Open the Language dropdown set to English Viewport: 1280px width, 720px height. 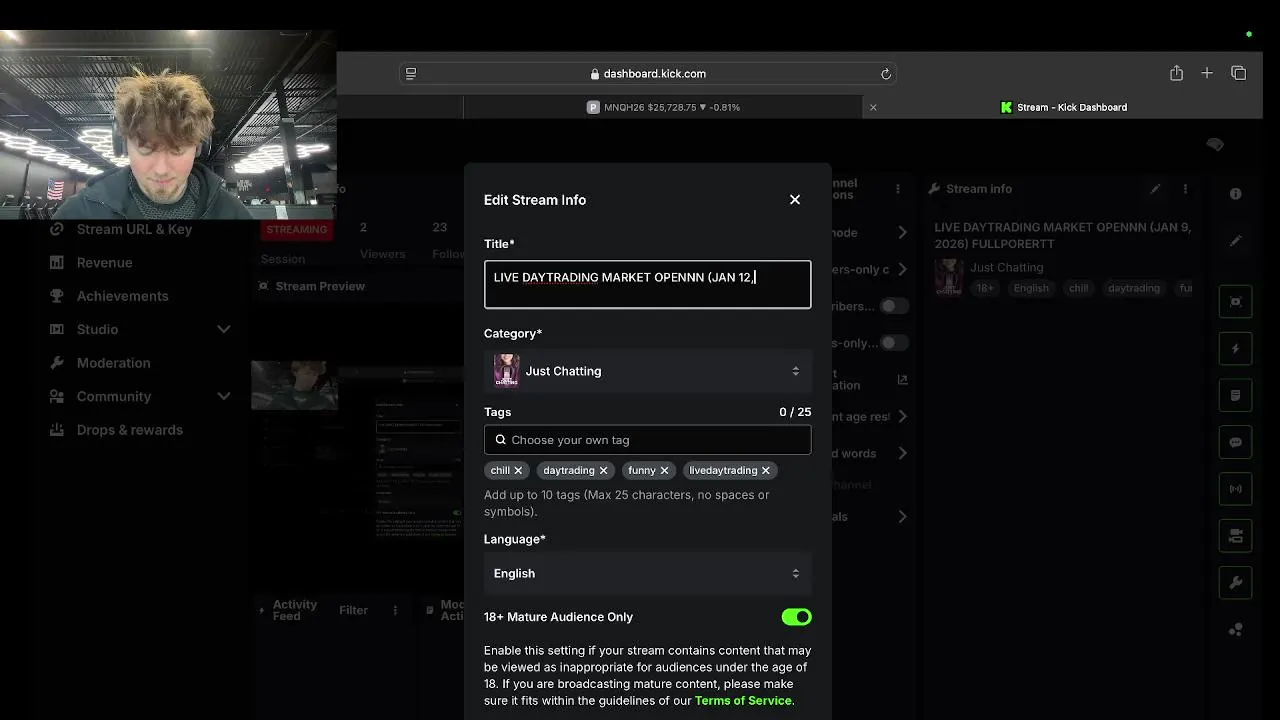click(x=647, y=573)
